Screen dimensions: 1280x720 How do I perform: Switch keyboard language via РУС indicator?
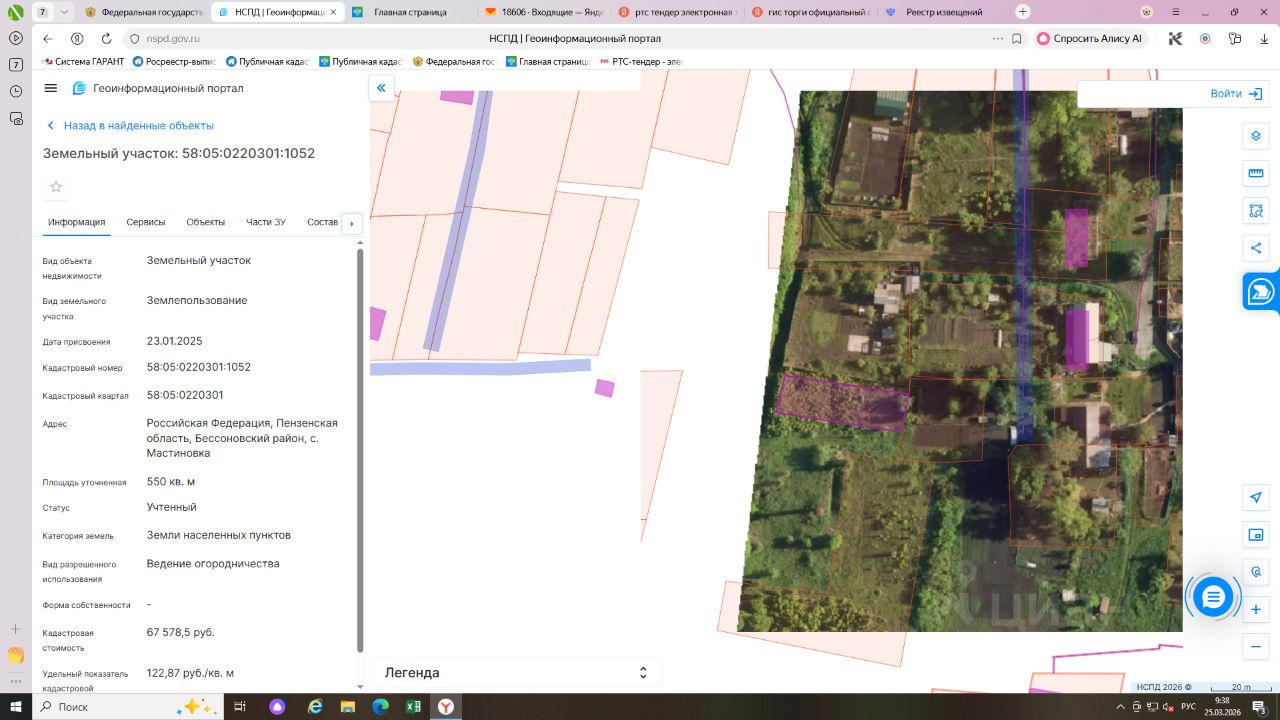coord(1188,707)
